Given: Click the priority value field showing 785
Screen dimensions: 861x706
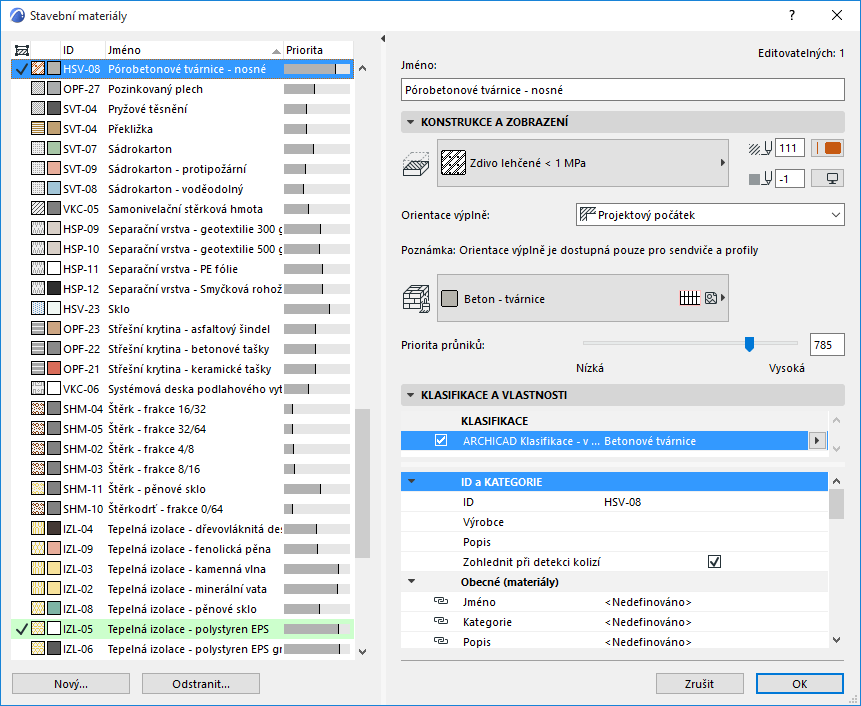Looking at the screenshot, I should click(x=827, y=345).
